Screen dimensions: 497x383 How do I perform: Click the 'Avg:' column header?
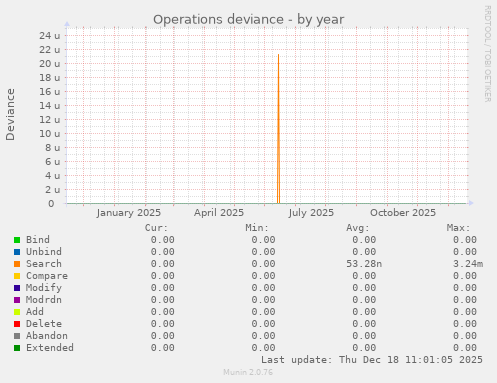click(x=358, y=228)
